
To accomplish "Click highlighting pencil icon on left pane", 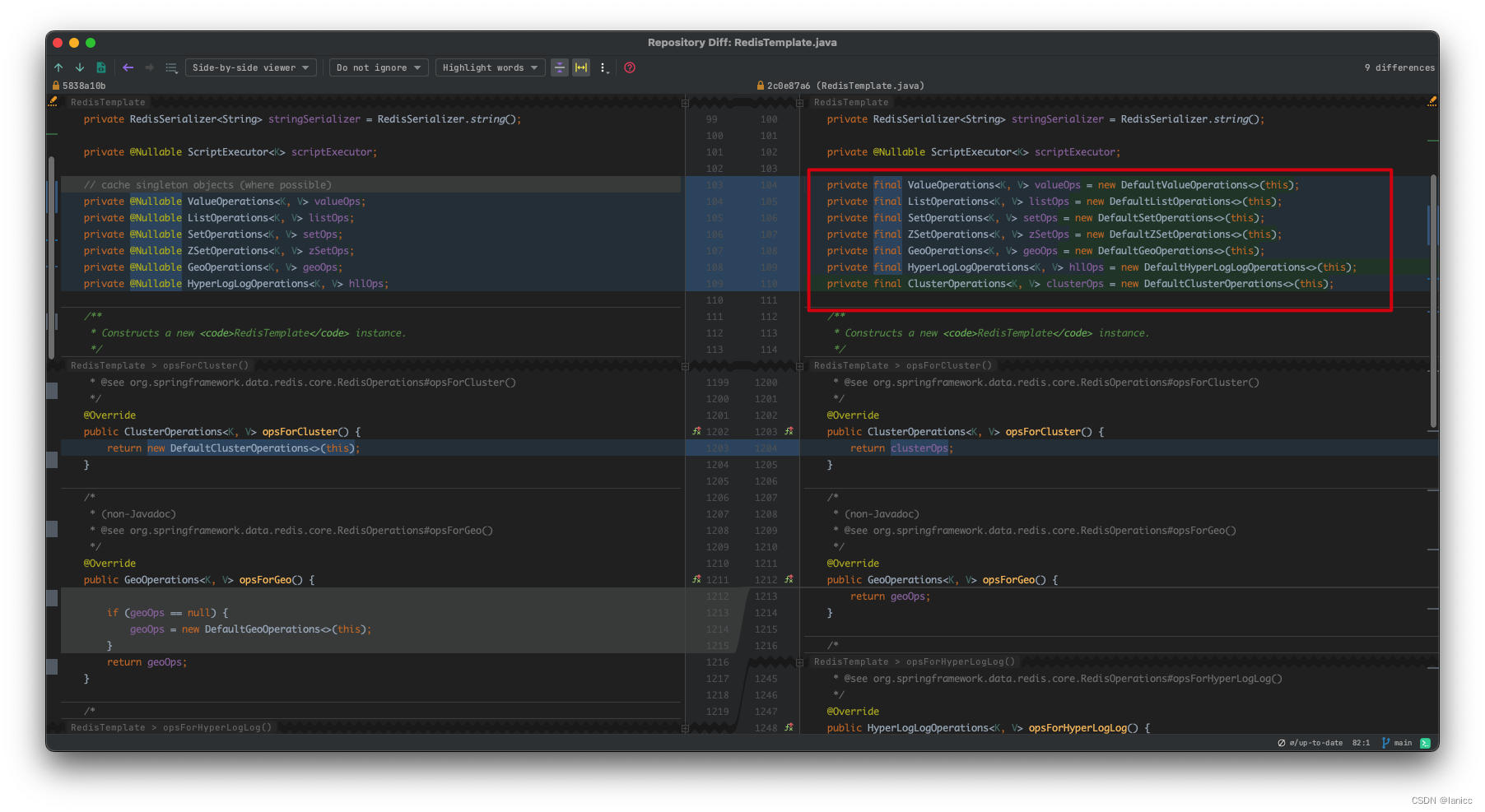I will pyautogui.click(x=54, y=101).
